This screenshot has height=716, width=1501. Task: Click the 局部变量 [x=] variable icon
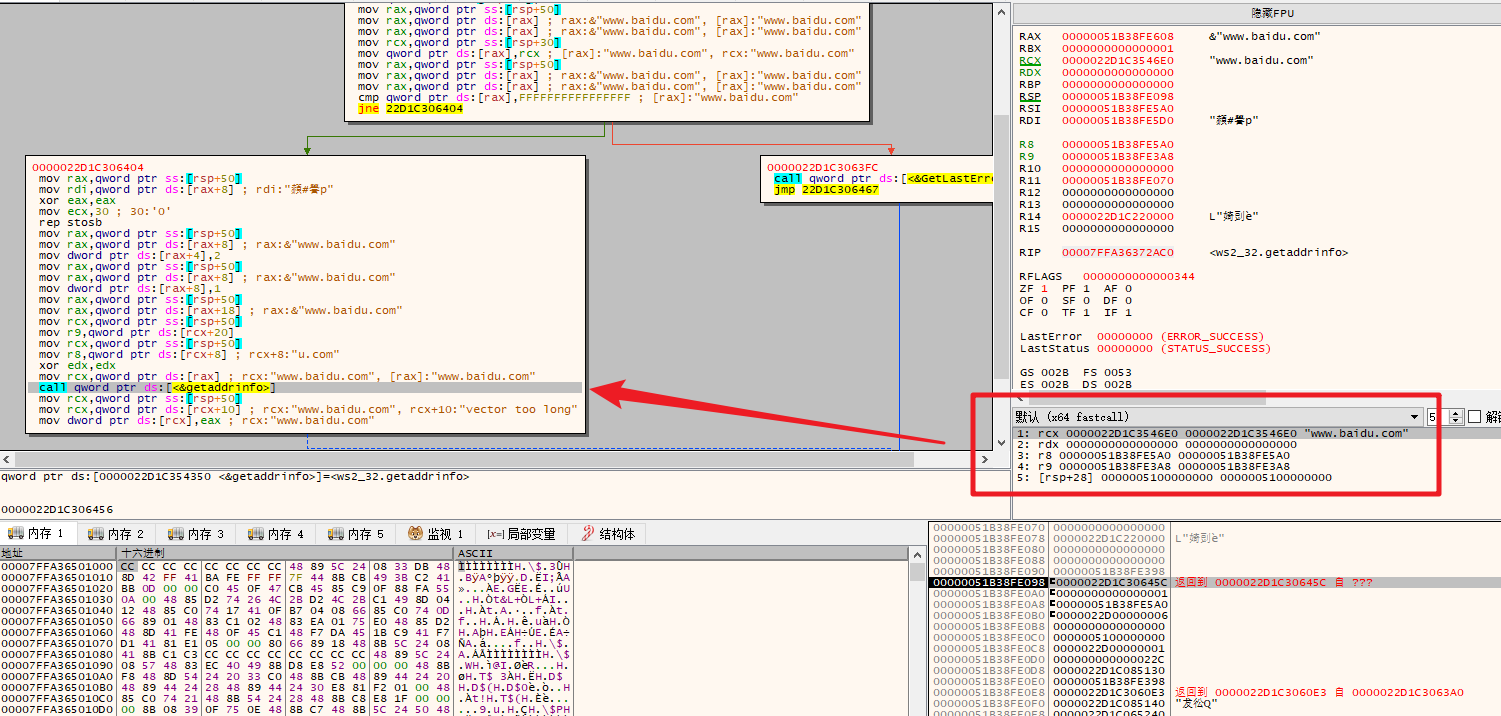tap(495, 534)
